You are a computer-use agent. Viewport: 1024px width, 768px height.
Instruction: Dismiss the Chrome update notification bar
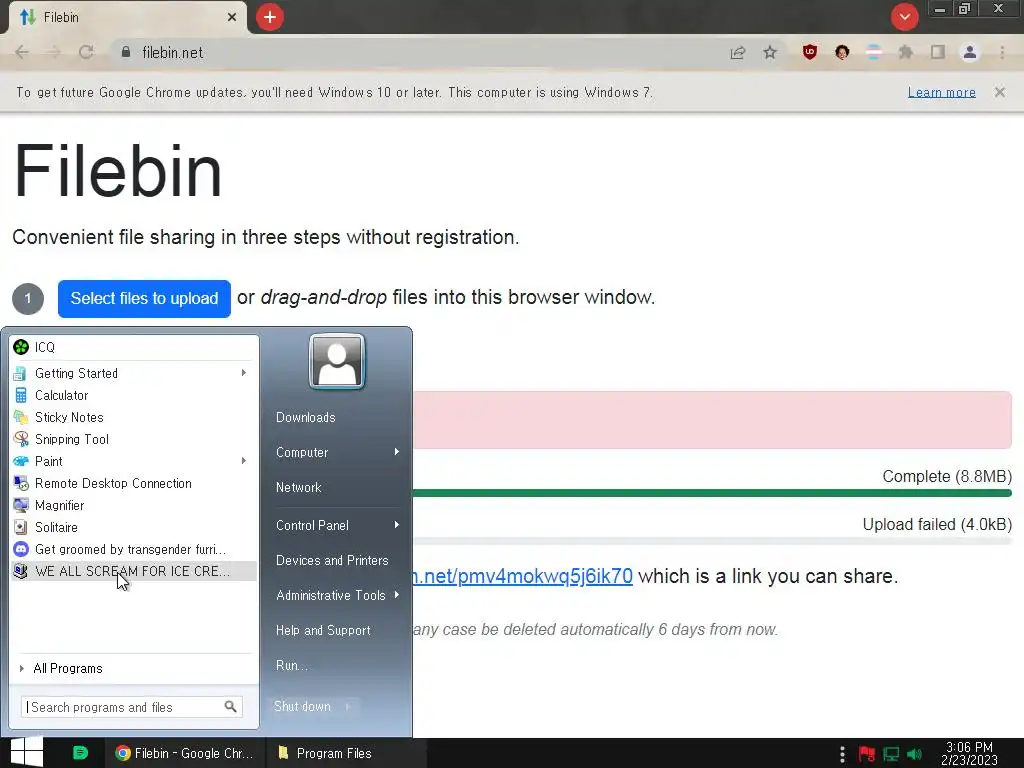[x=1000, y=92]
